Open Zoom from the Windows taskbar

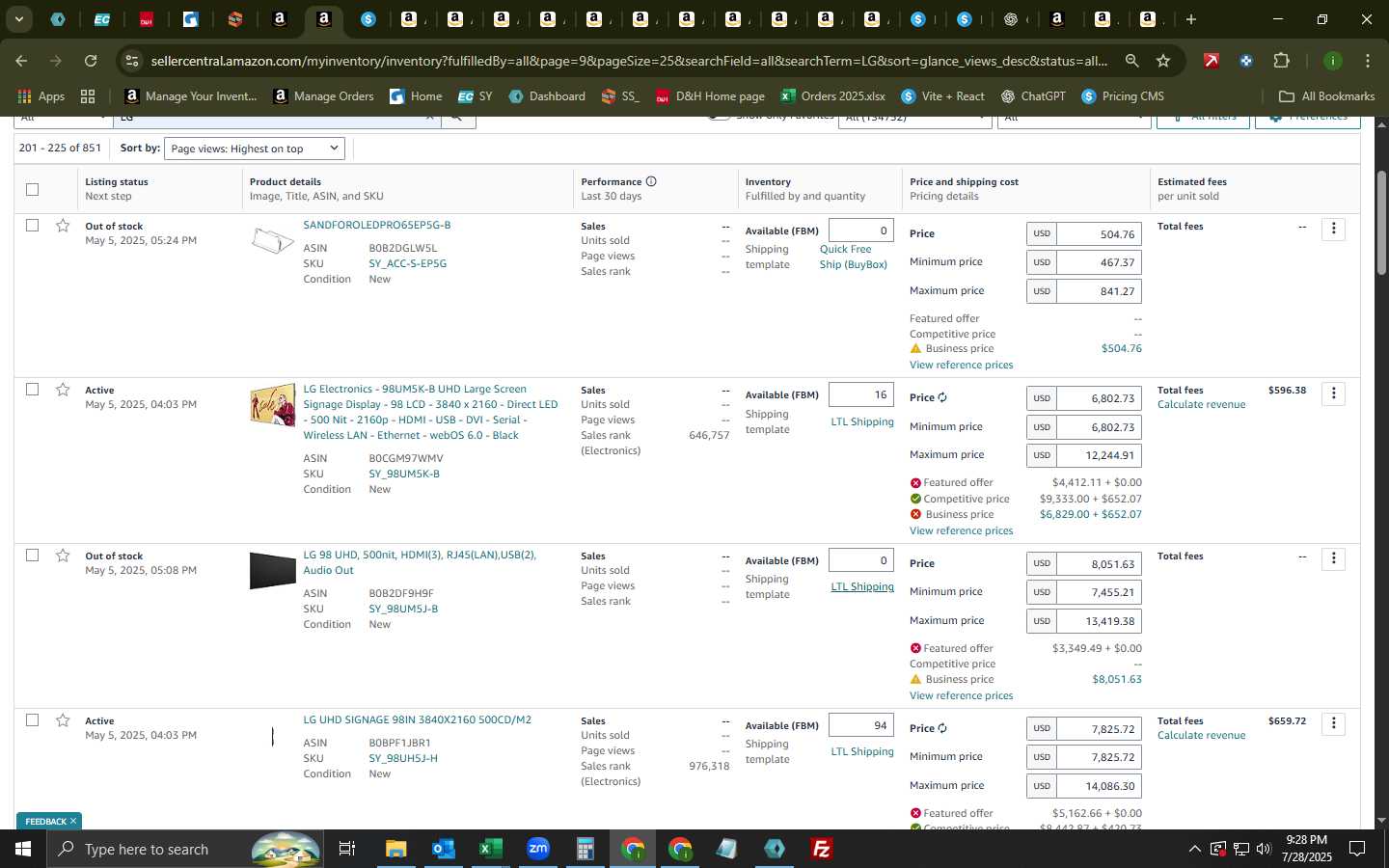click(537, 849)
